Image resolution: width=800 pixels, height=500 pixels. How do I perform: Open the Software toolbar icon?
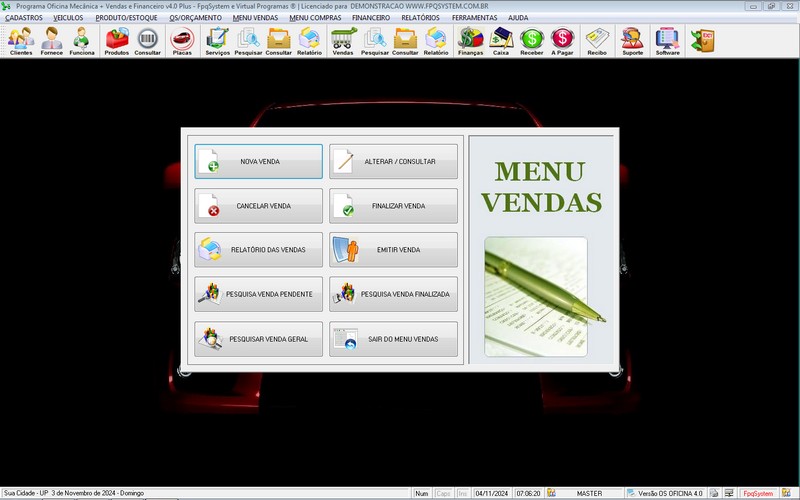[x=667, y=41]
